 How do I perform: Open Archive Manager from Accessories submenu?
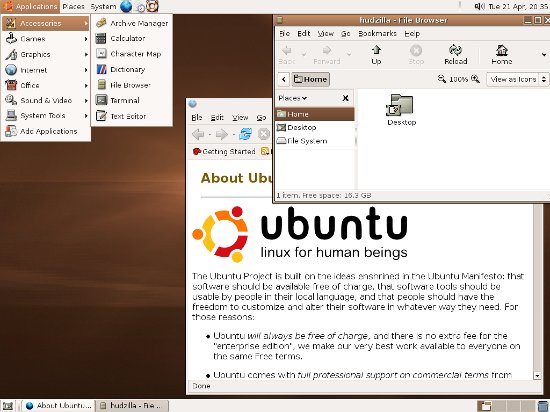[x=132, y=23]
